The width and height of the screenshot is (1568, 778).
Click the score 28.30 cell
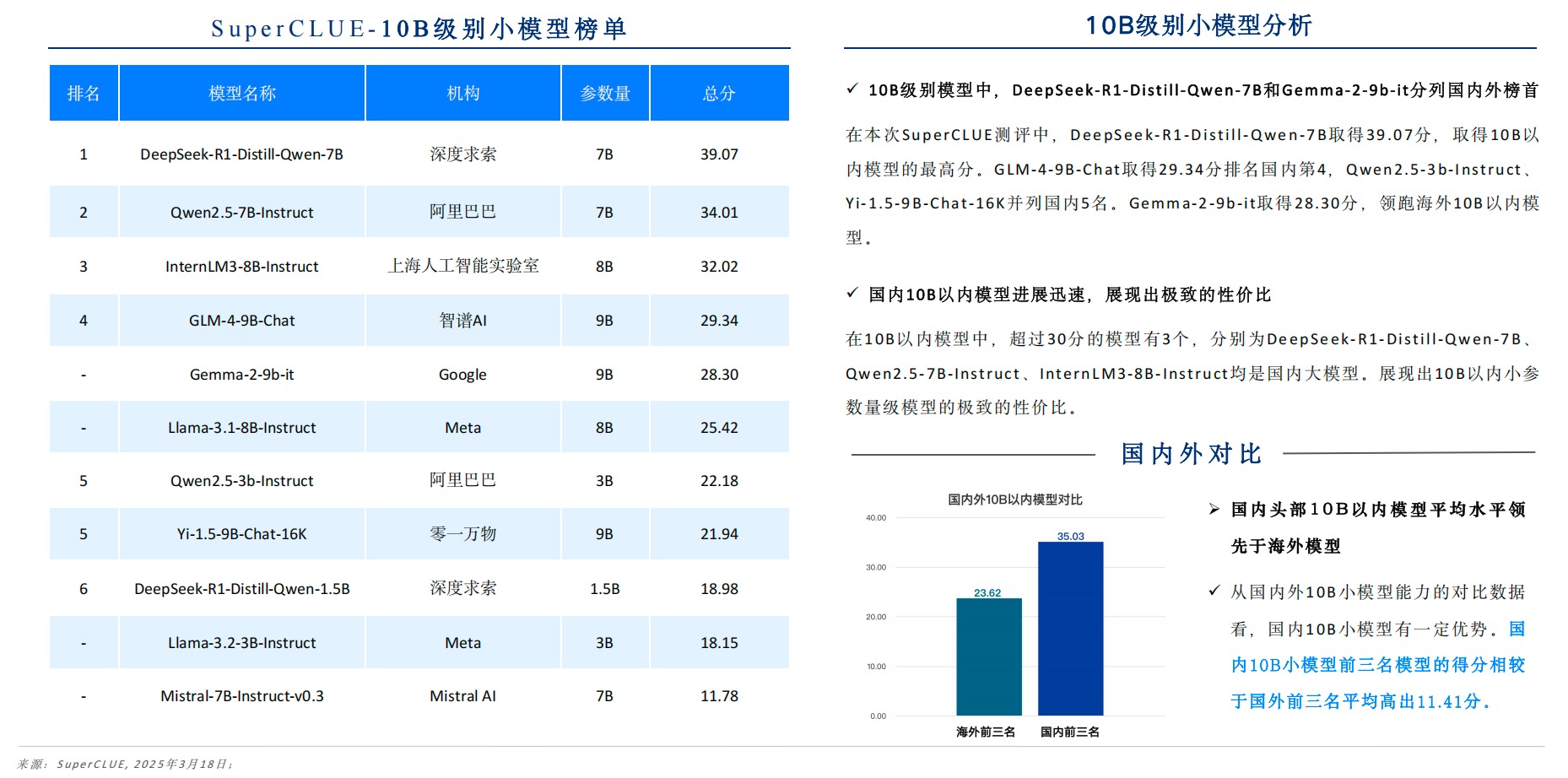click(719, 375)
